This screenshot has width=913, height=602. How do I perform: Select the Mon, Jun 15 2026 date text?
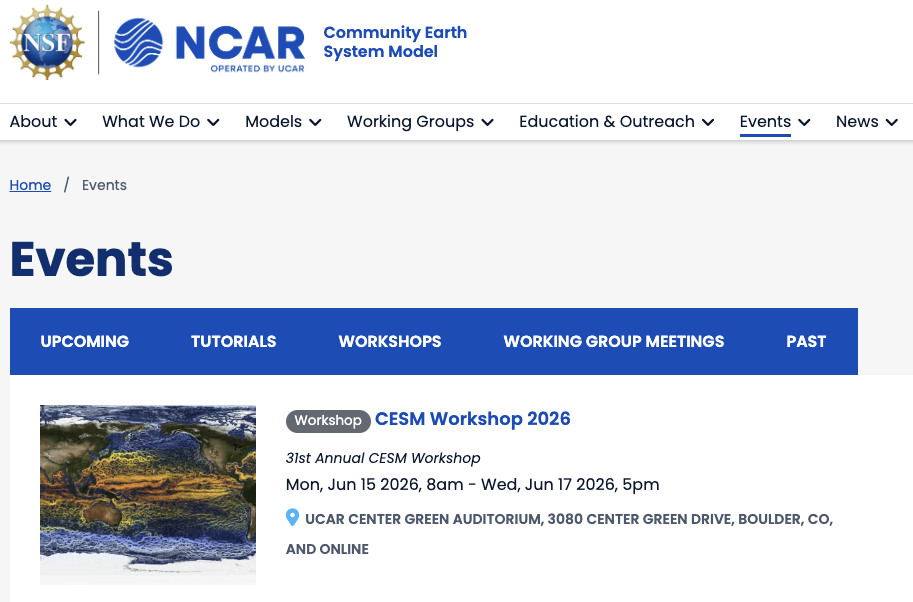pos(473,484)
